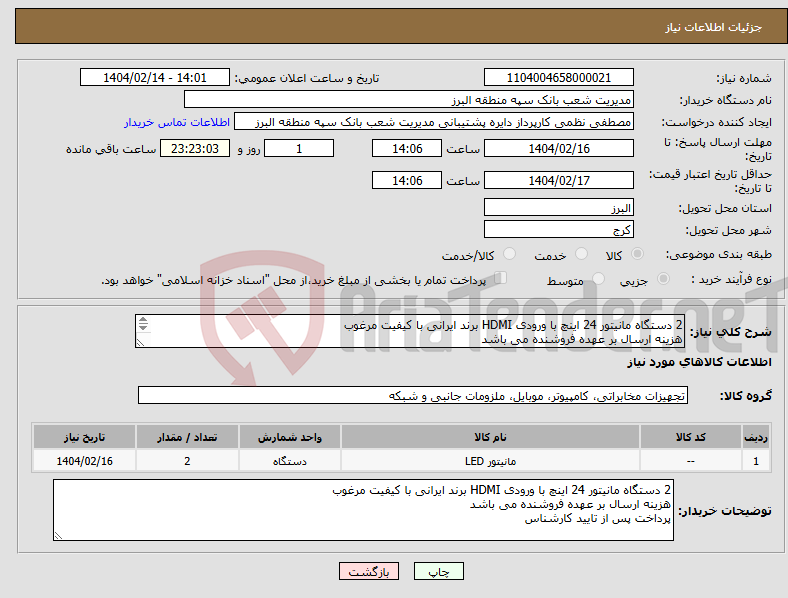The image size is (788, 598).
Task: Click the price validity date 1404/02/17 field
Action: (x=559, y=180)
